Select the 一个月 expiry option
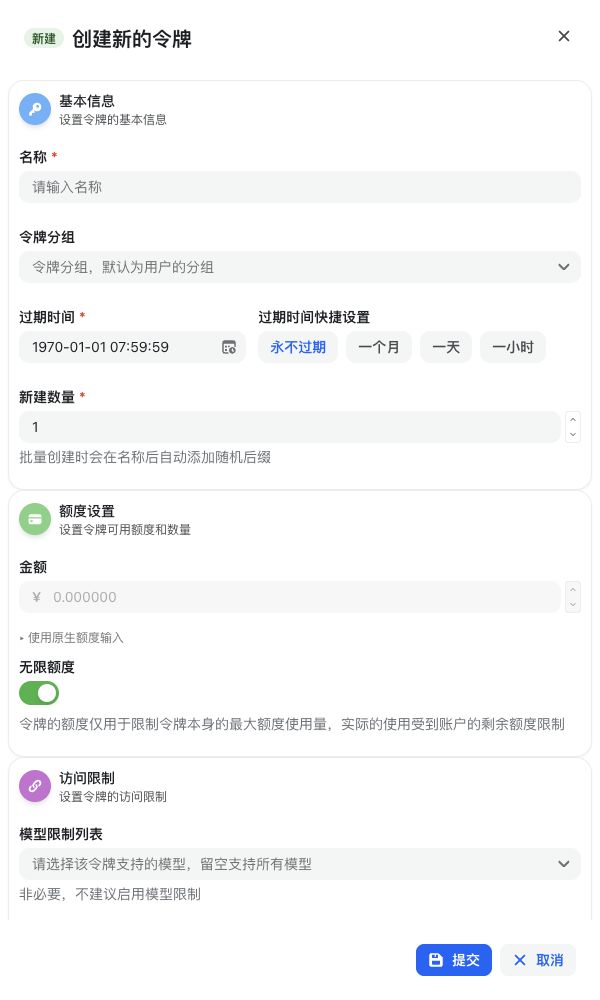Screen dimensions: 600x1000 pos(379,347)
